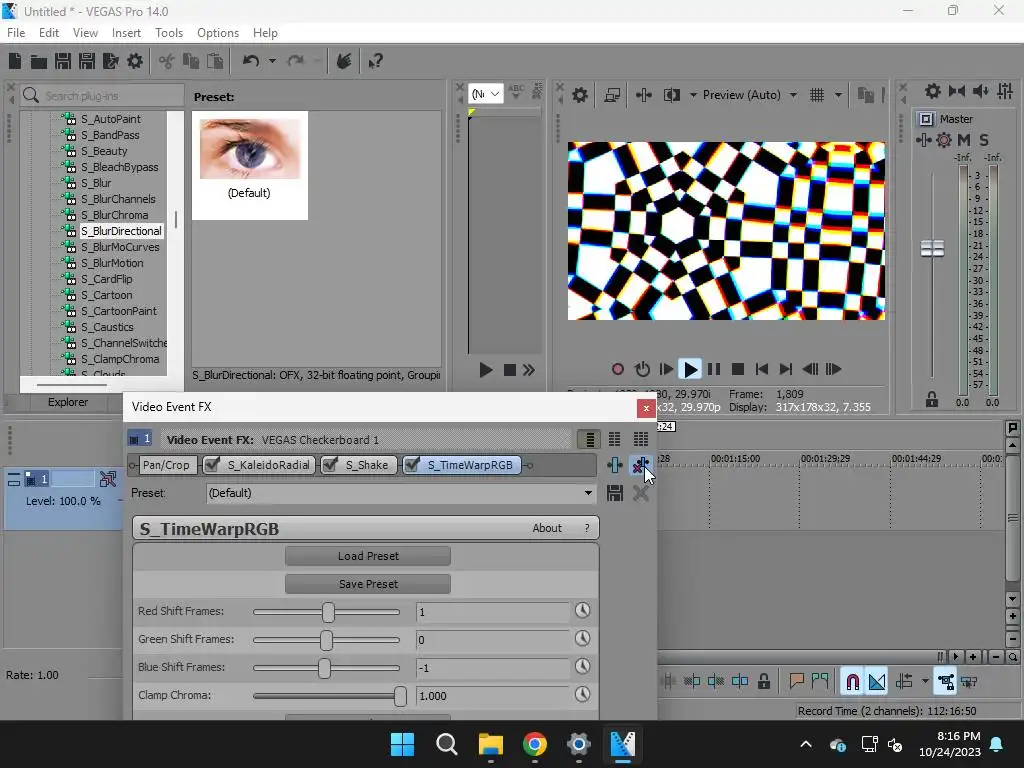This screenshot has height=768, width=1024.
Task: Click the Play button in video preview
Action: click(x=690, y=370)
